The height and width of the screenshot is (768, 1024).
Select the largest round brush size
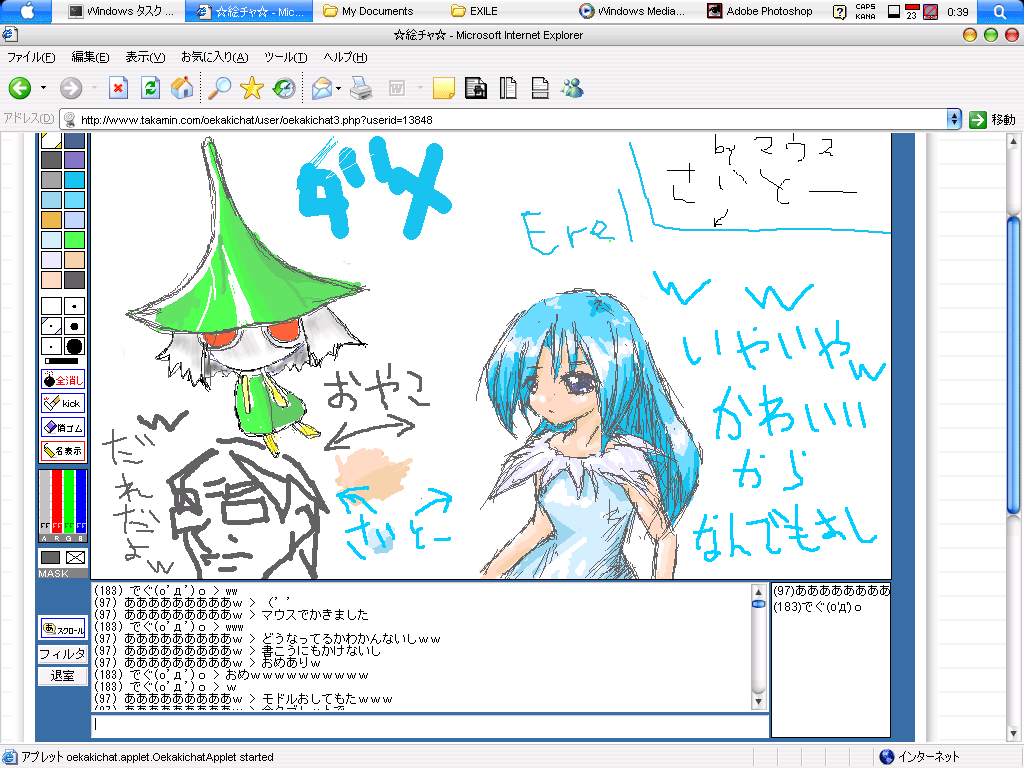(x=74, y=346)
